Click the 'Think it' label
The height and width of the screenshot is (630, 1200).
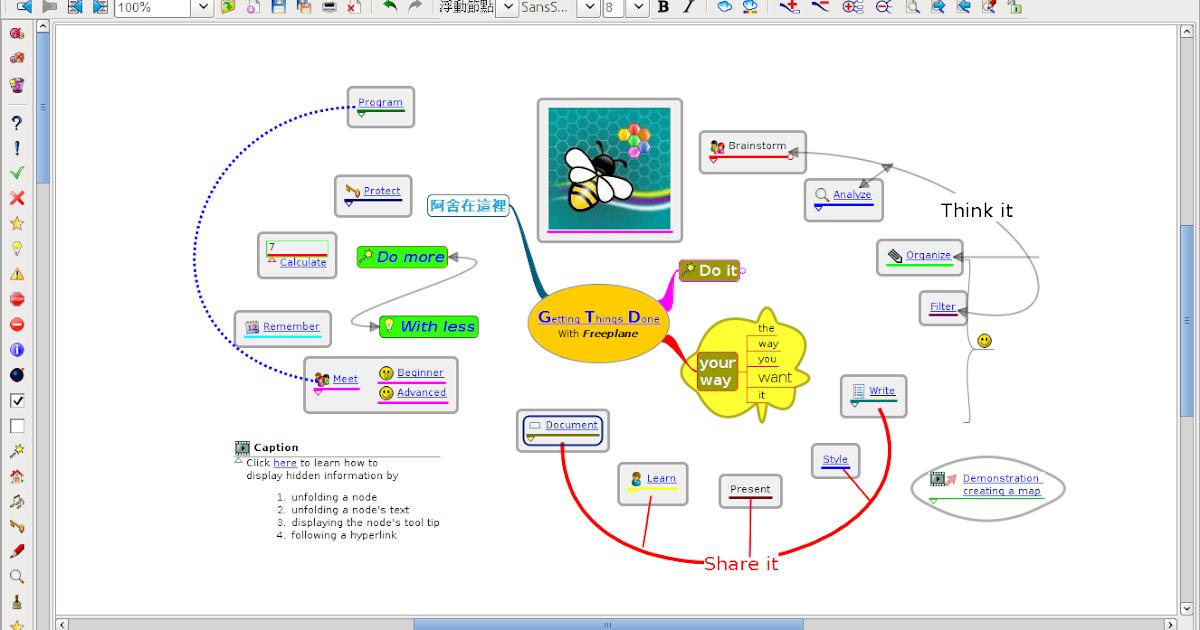click(977, 210)
